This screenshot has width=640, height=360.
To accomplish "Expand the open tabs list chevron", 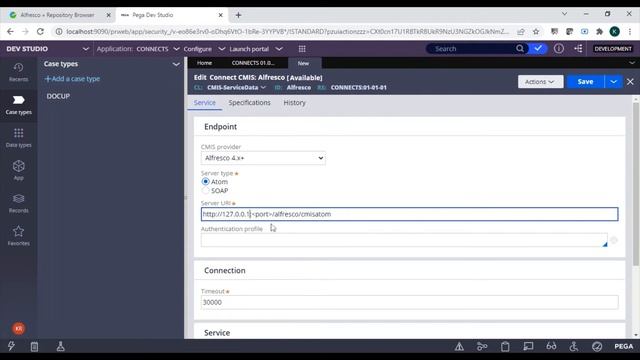I will coord(632,63).
